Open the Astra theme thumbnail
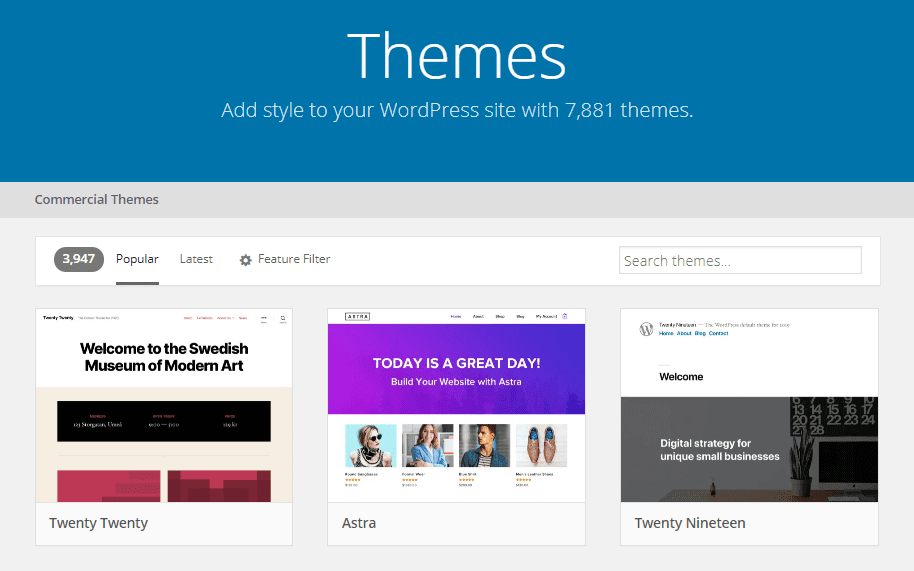This screenshot has width=914, height=571. (456, 406)
